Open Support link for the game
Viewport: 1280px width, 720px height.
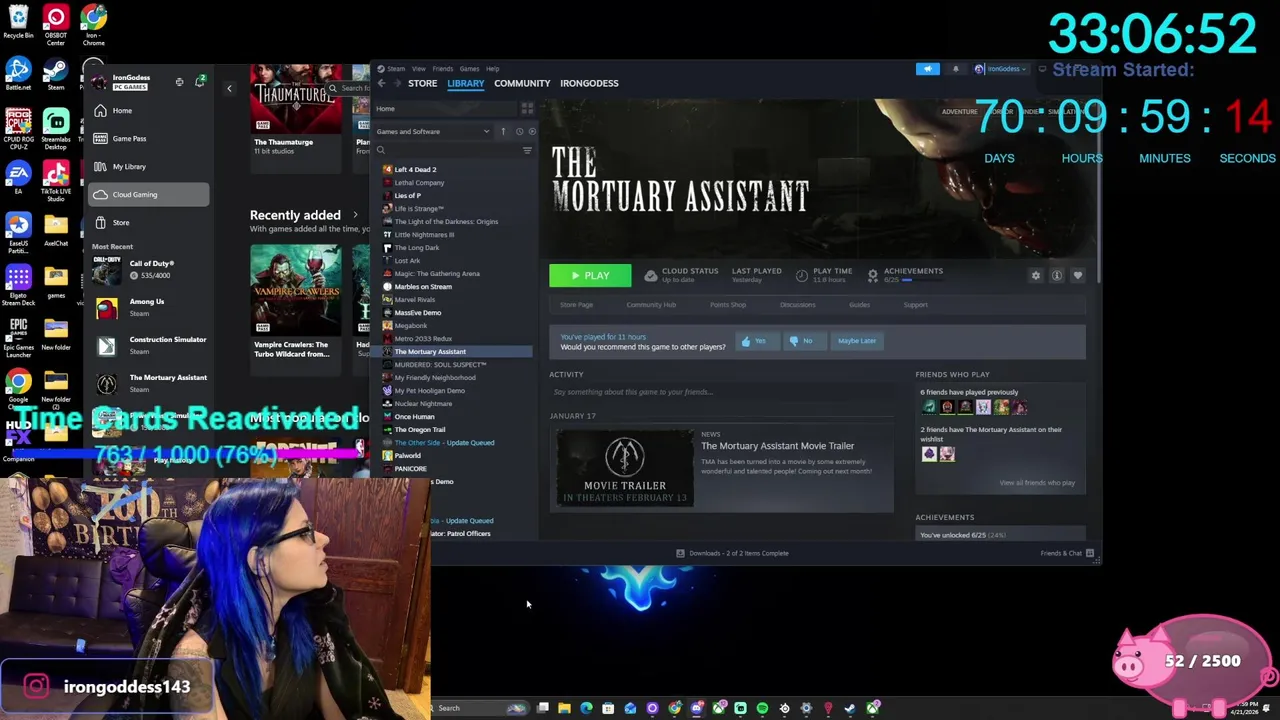(915, 305)
